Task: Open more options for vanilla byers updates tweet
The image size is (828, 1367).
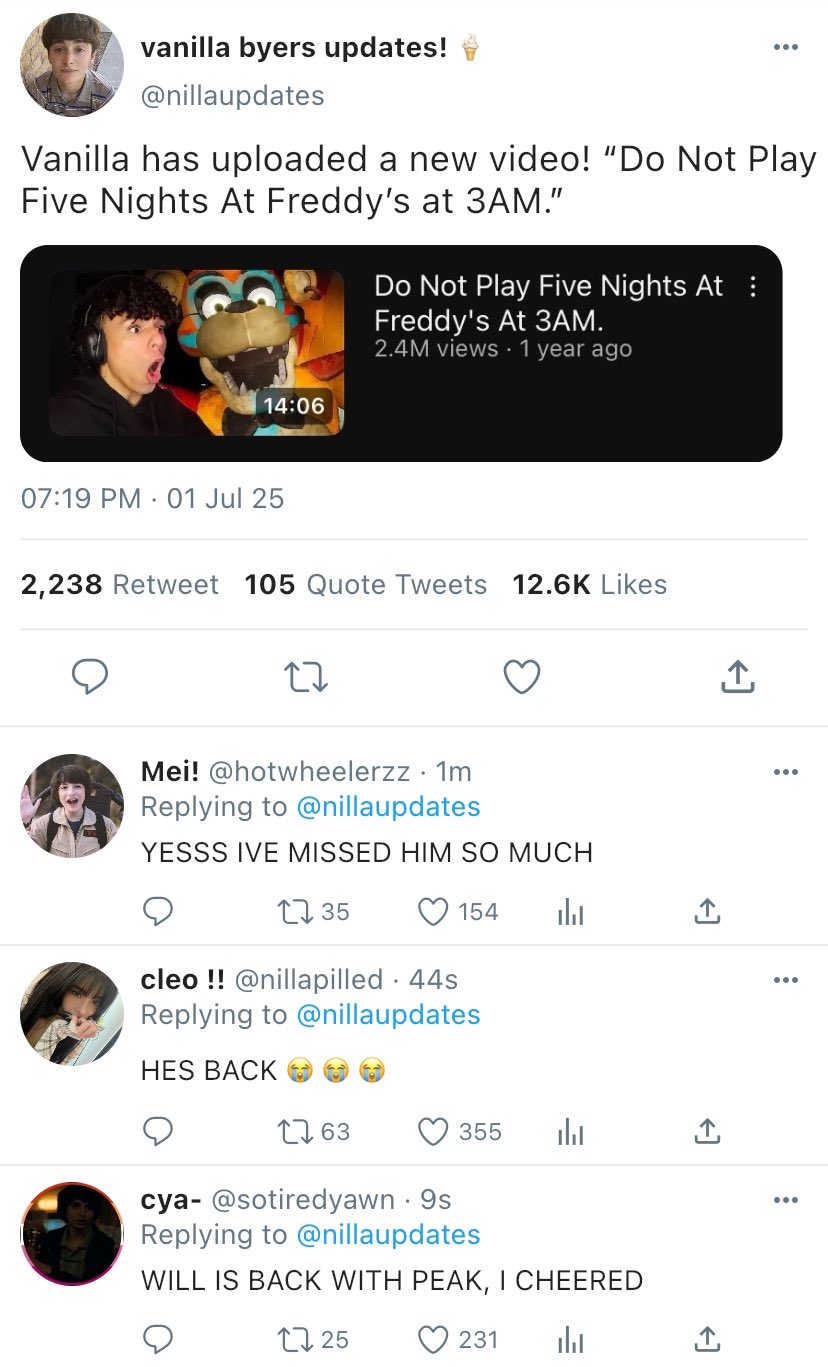Action: pyautogui.click(x=787, y=48)
